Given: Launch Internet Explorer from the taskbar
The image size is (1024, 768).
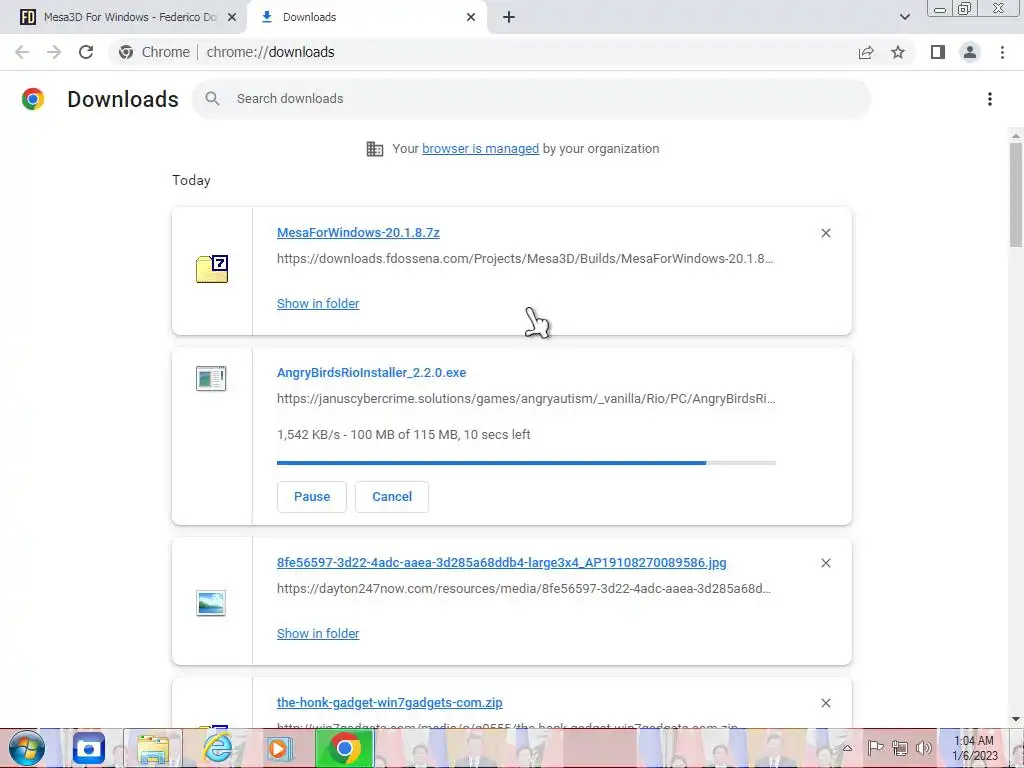Looking at the screenshot, I should (x=217, y=748).
